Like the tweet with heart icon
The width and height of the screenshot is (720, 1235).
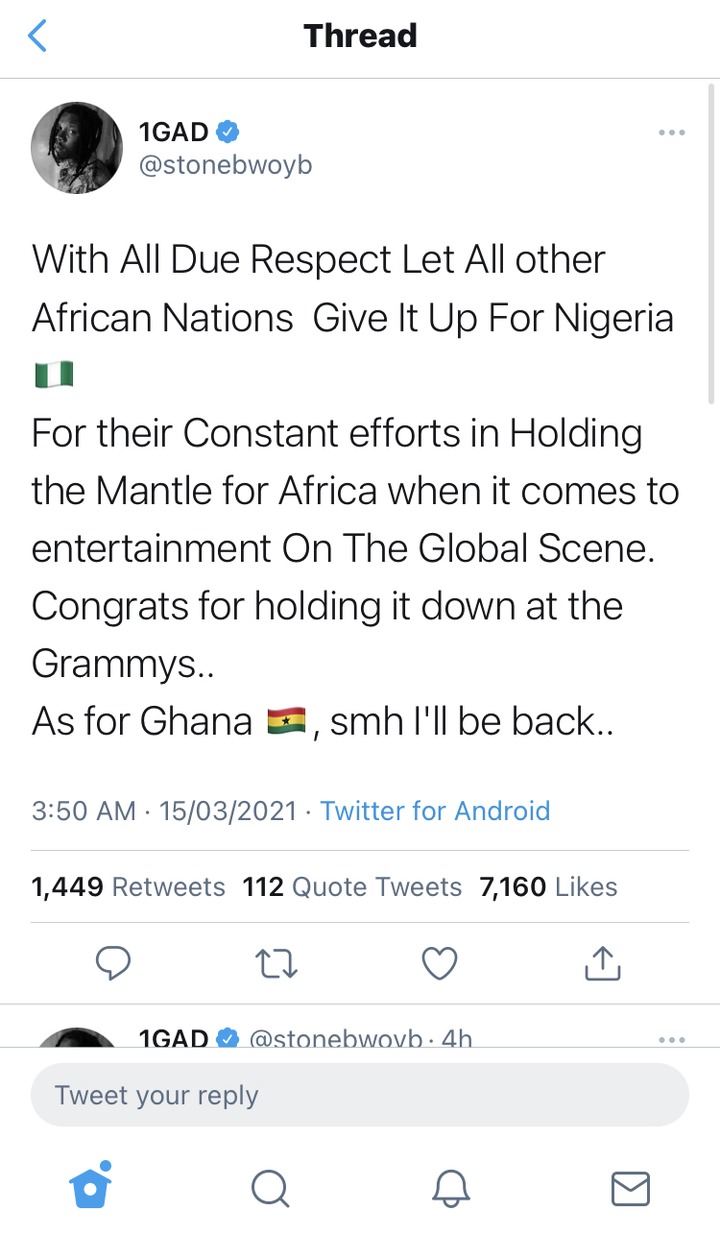click(439, 963)
